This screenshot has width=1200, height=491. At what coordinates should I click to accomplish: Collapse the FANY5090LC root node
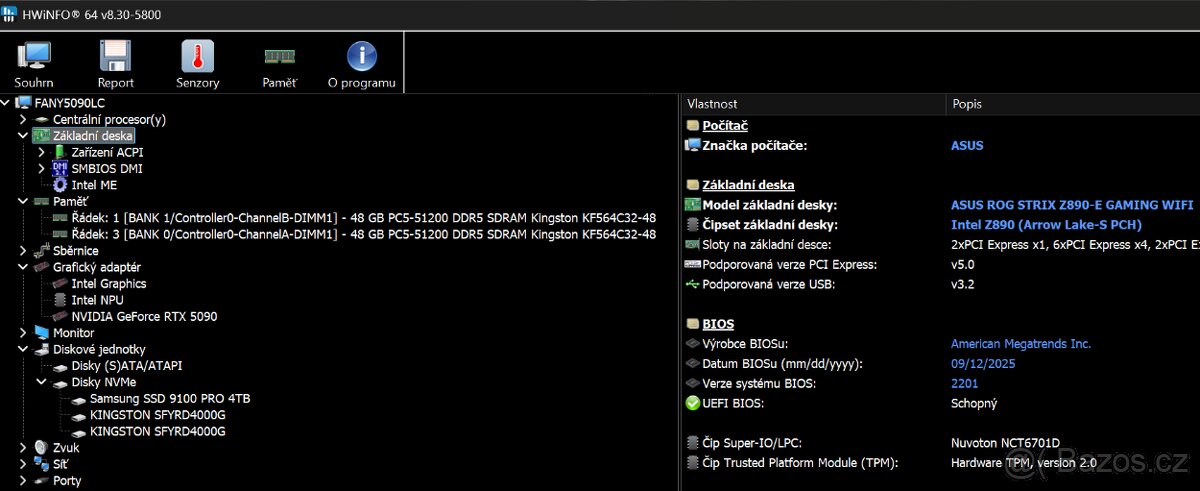click(6, 103)
